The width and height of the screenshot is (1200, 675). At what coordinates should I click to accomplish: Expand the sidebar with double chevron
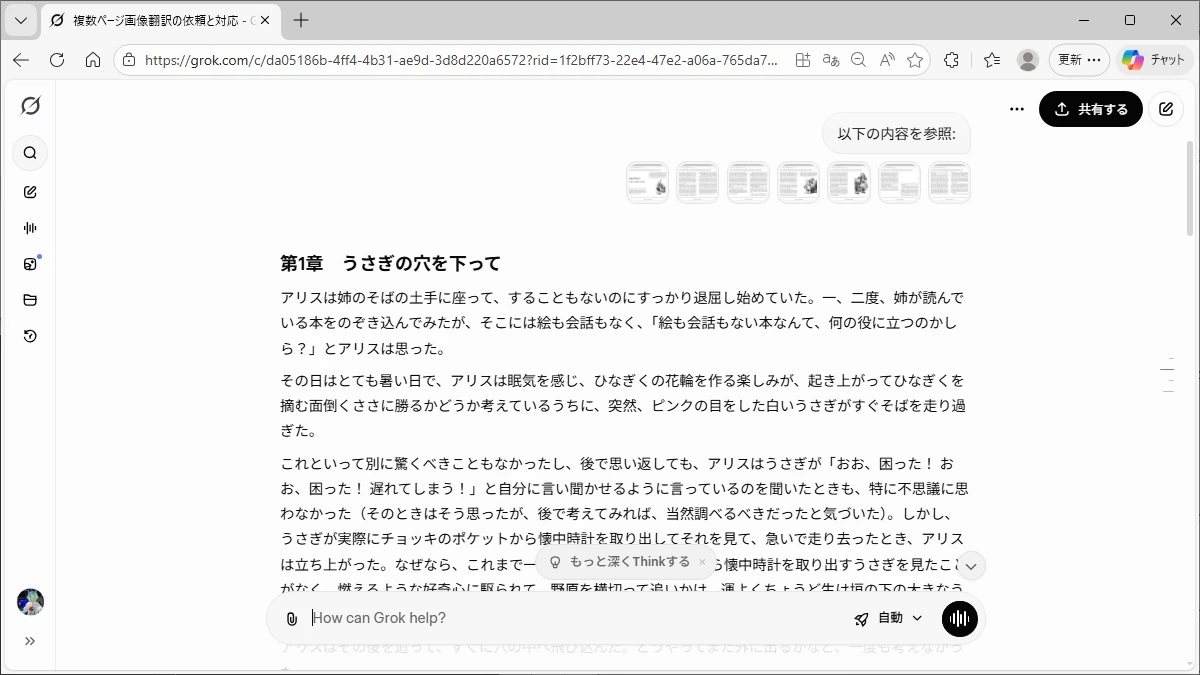tap(30, 641)
